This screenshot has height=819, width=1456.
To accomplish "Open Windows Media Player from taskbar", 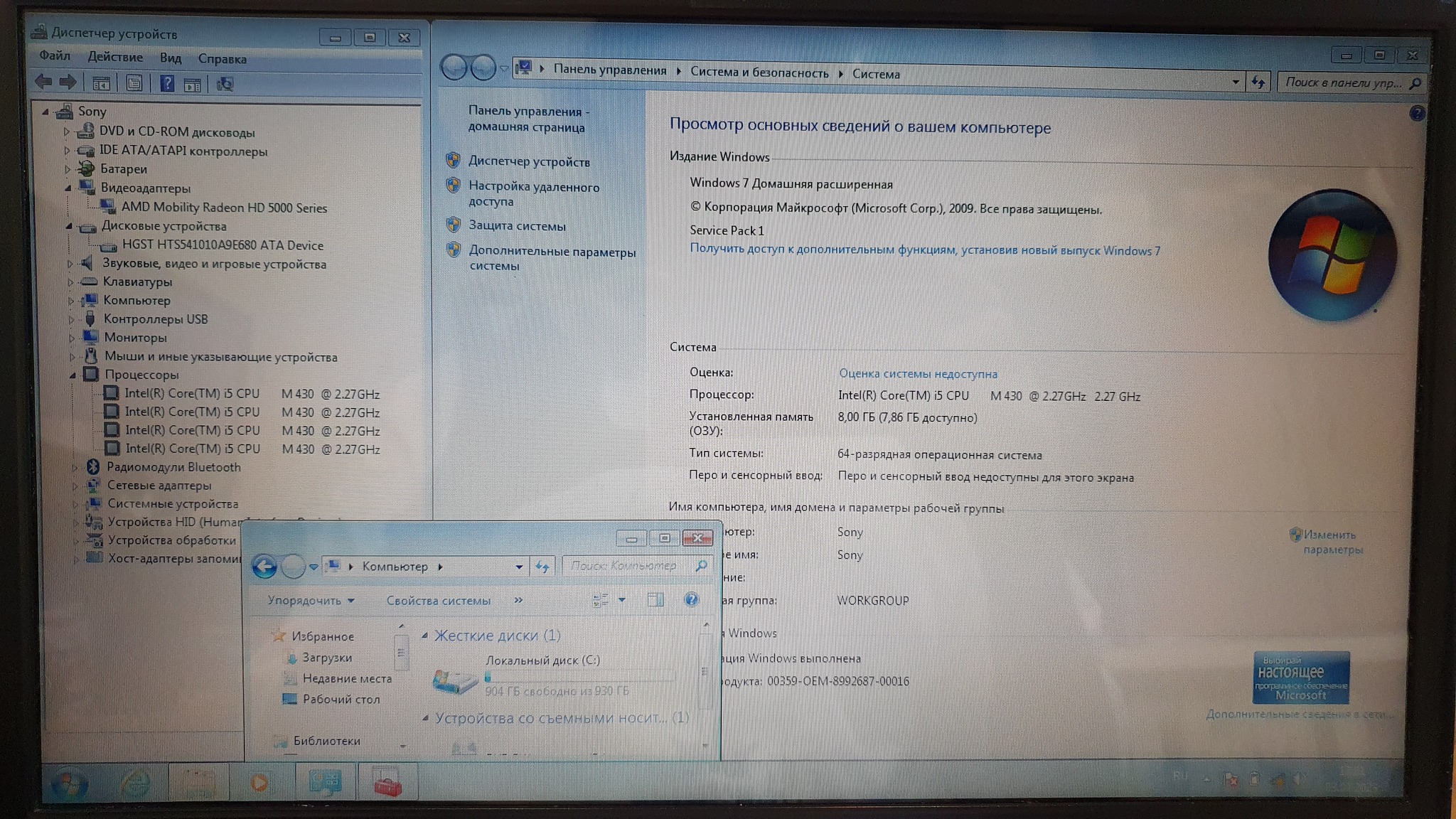I will pyautogui.click(x=259, y=783).
